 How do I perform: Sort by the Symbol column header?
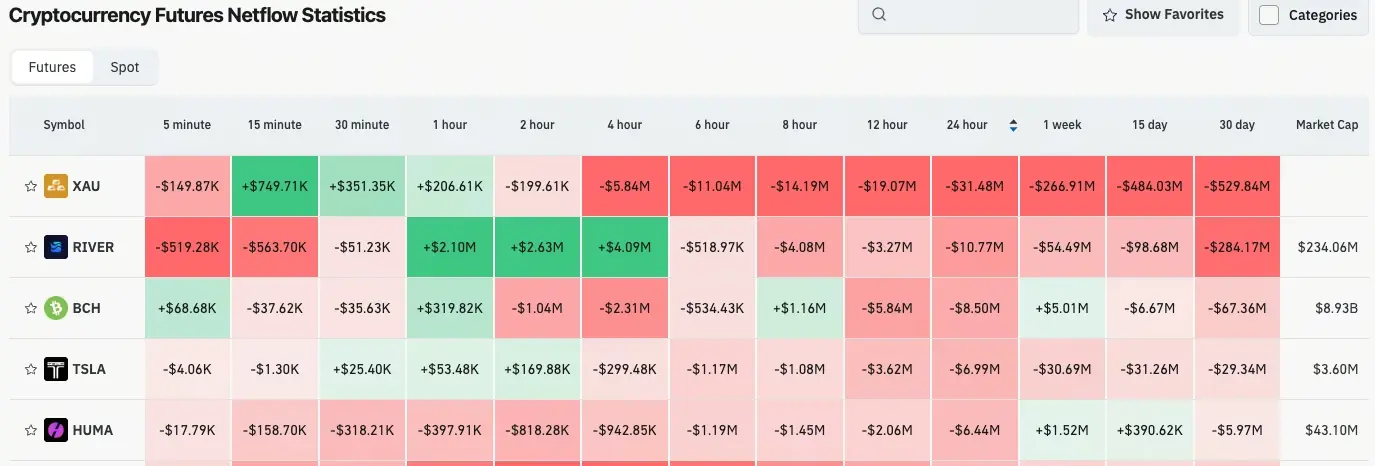[64, 125]
